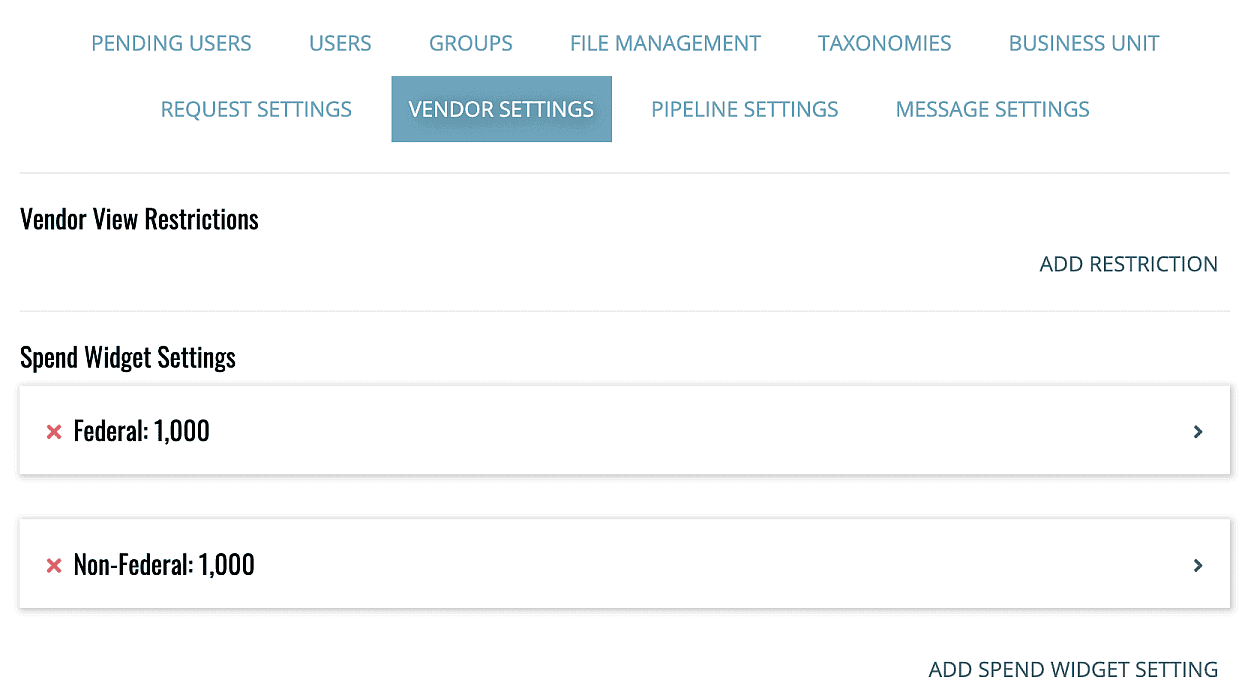Viewport: 1254px width, 698px height.
Task: Open the Business Unit tab
Action: tap(1084, 44)
